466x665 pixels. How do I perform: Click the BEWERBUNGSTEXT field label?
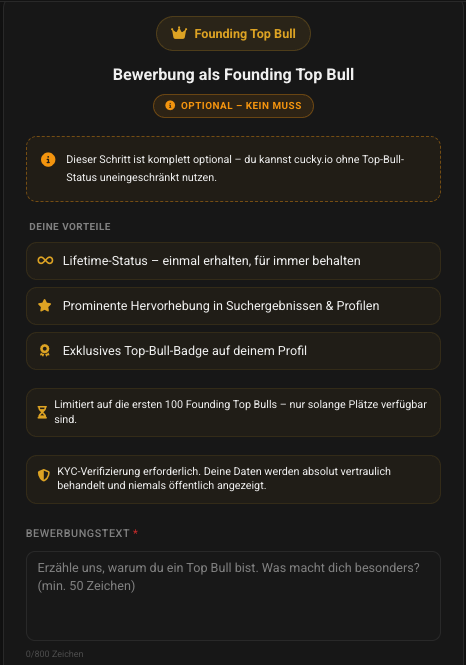tap(78, 533)
